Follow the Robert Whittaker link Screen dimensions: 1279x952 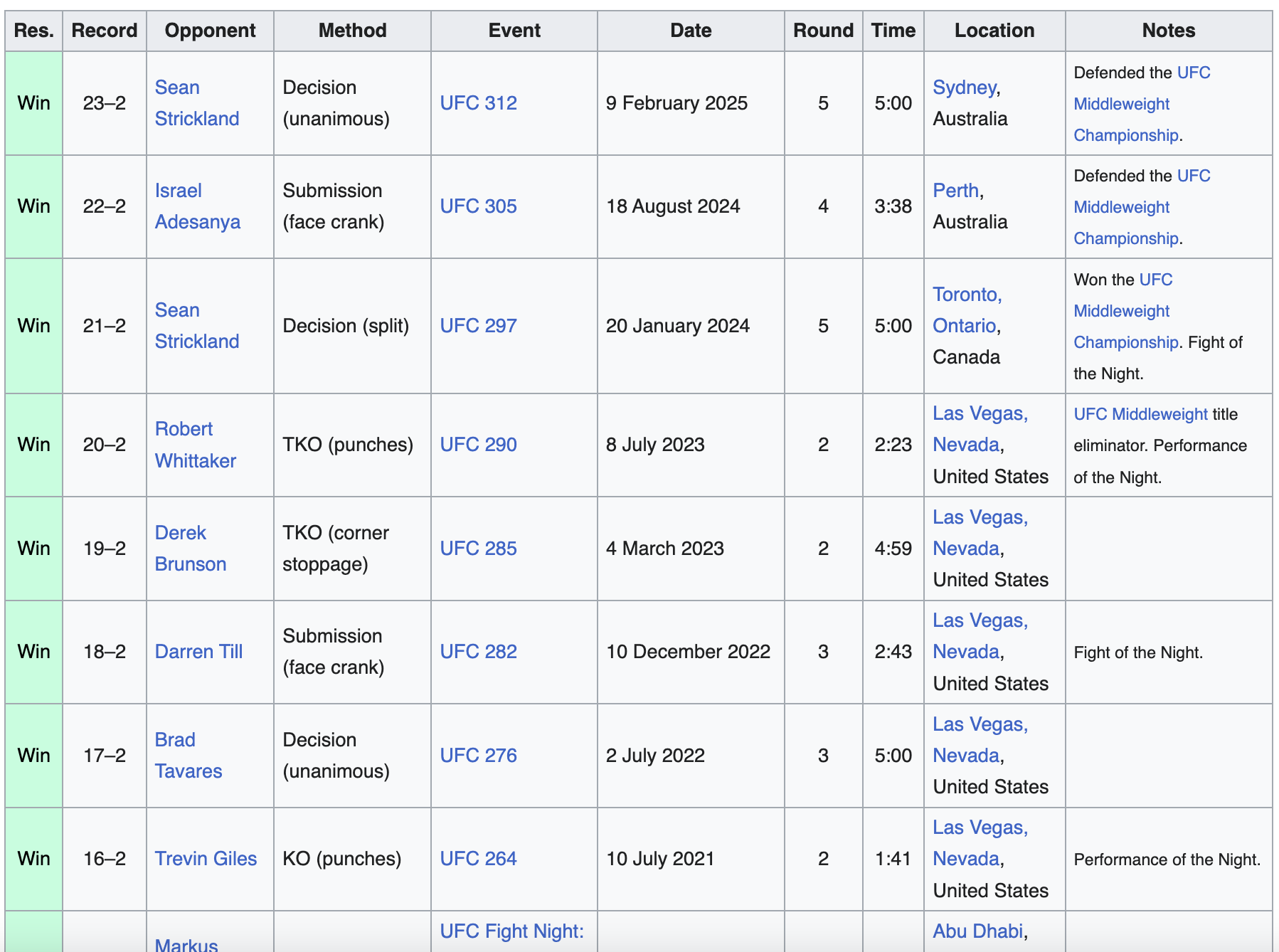pos(196,445)
